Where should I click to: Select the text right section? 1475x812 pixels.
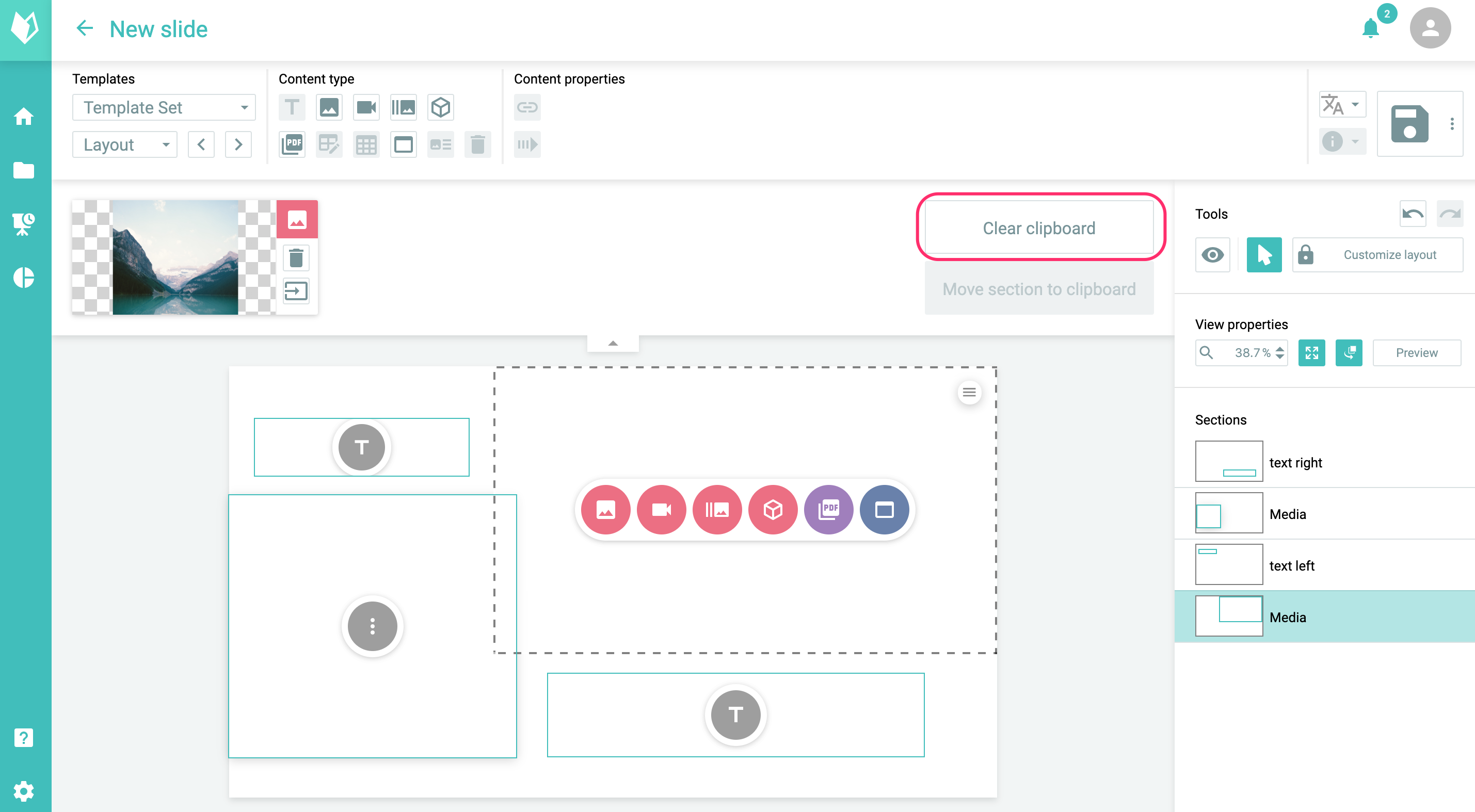click(x=1325, y=462)
